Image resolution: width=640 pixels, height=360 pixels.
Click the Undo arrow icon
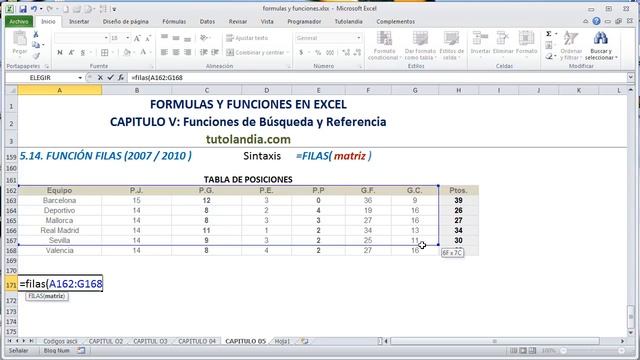(x=34, y=9)
